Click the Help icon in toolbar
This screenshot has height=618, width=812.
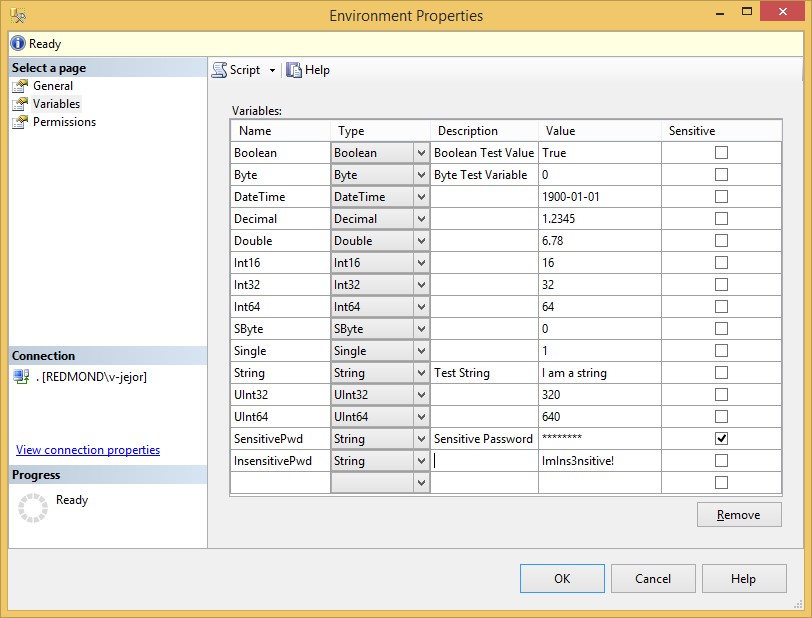[x=294, y=70]
